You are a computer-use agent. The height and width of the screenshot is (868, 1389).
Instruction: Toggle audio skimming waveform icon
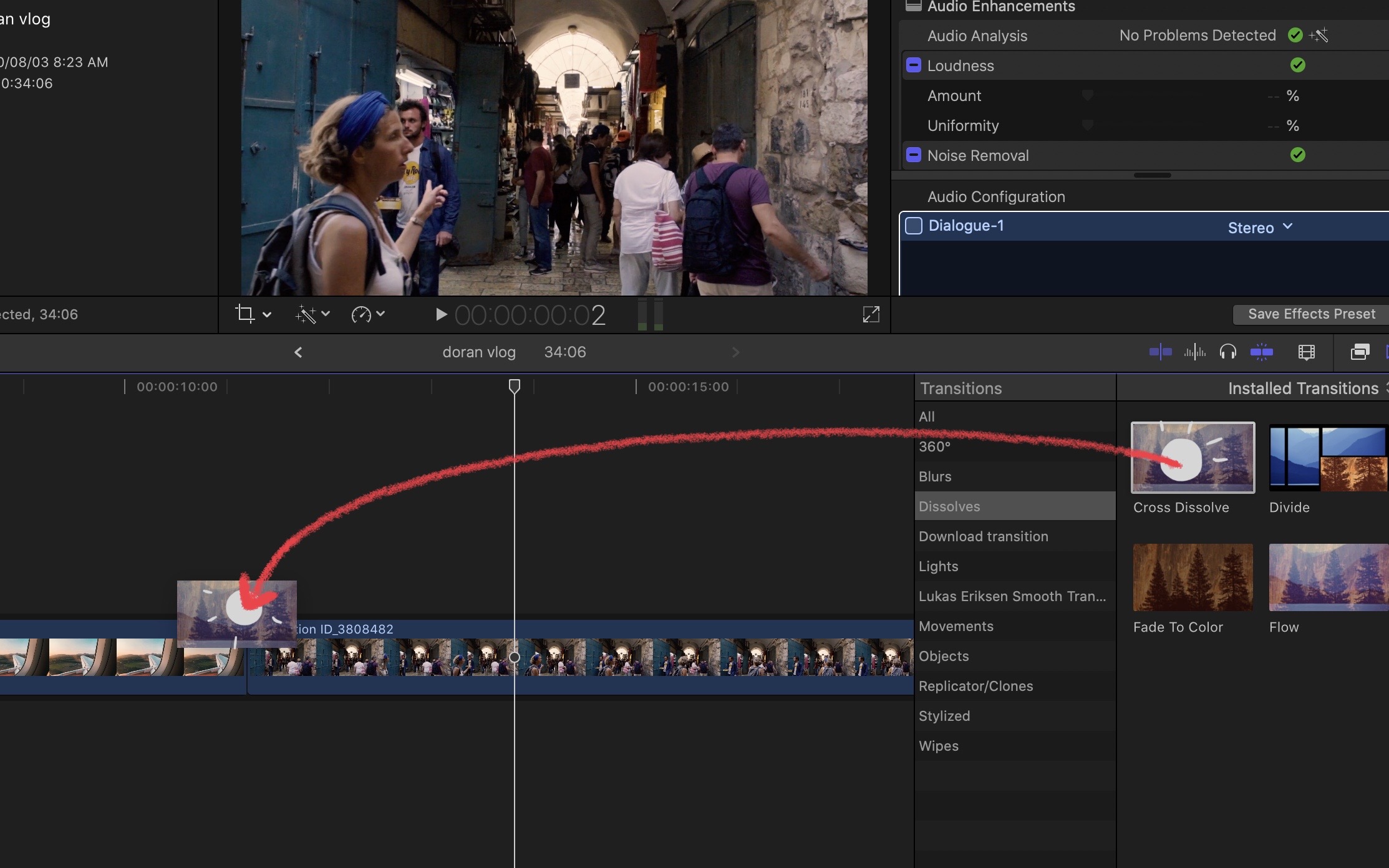(1194, 352)
